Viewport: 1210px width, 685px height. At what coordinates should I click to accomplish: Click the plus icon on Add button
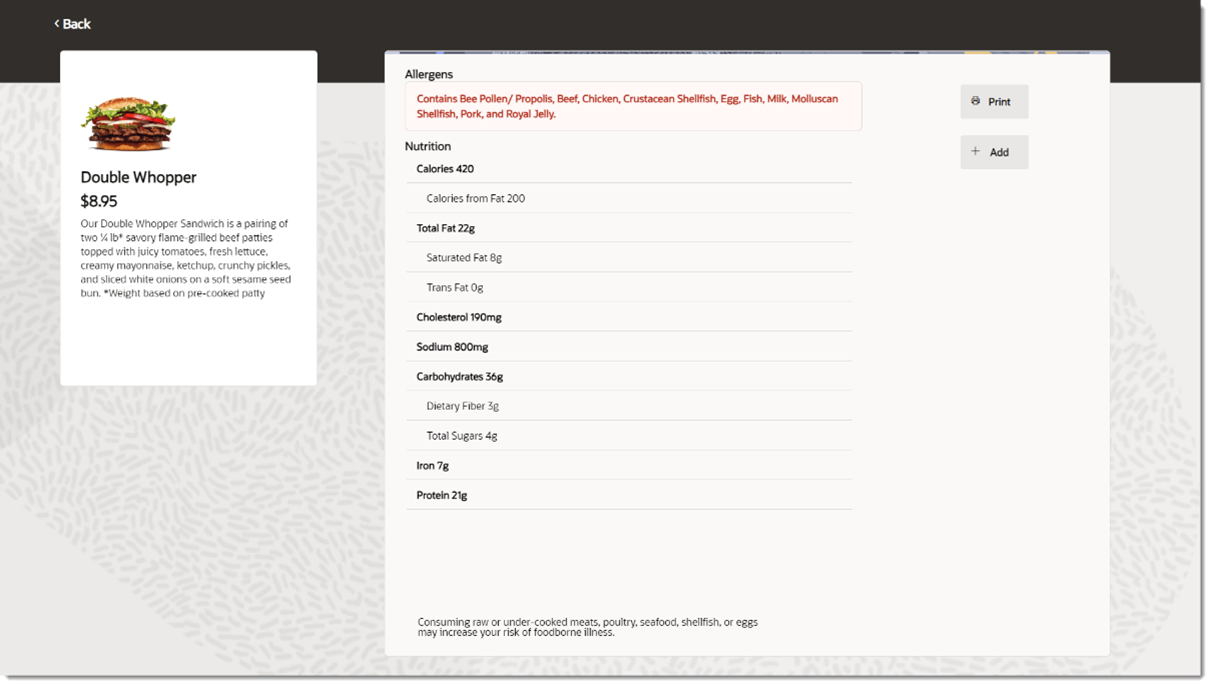click(976, 152)
